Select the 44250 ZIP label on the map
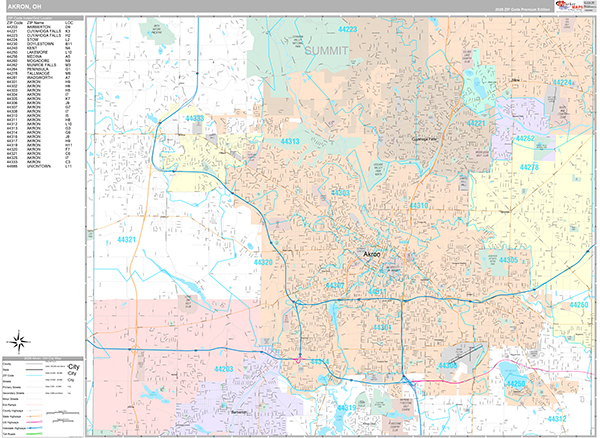This screenshot has height=438, width=600. tap(516, 384)
